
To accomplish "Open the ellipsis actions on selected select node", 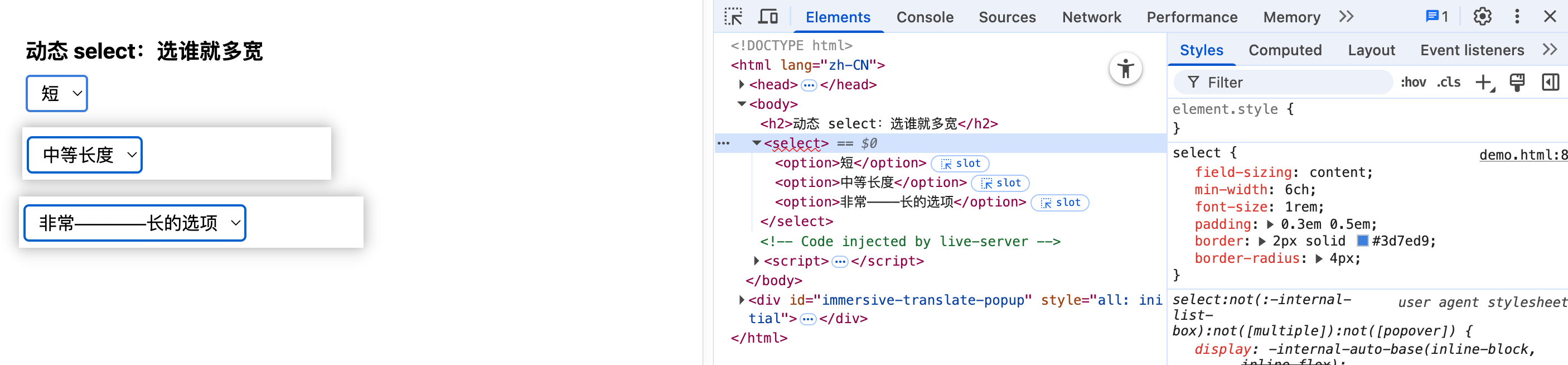I will tap(723, 143).
